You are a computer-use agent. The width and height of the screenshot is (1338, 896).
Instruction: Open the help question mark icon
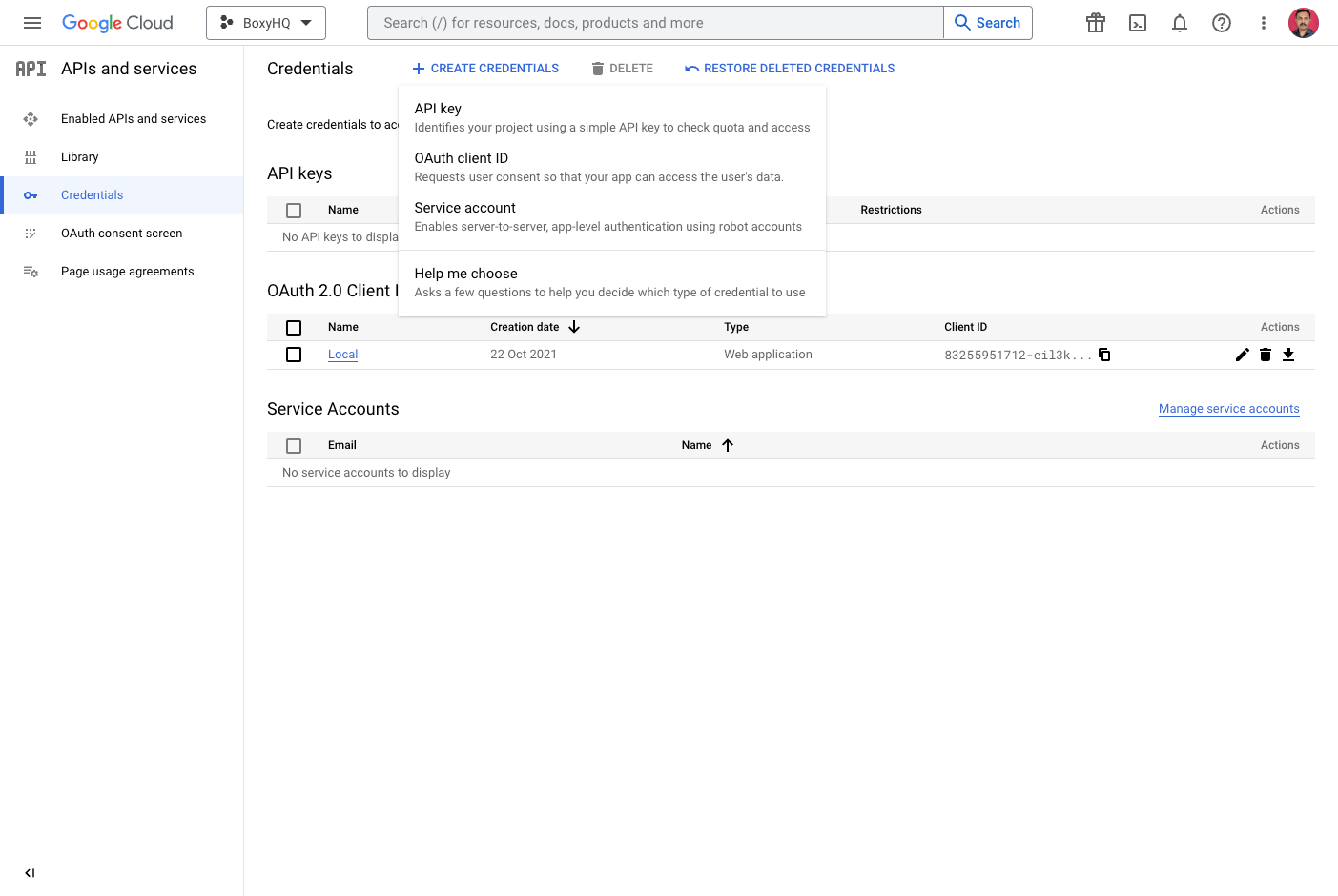coord(1221,22)
